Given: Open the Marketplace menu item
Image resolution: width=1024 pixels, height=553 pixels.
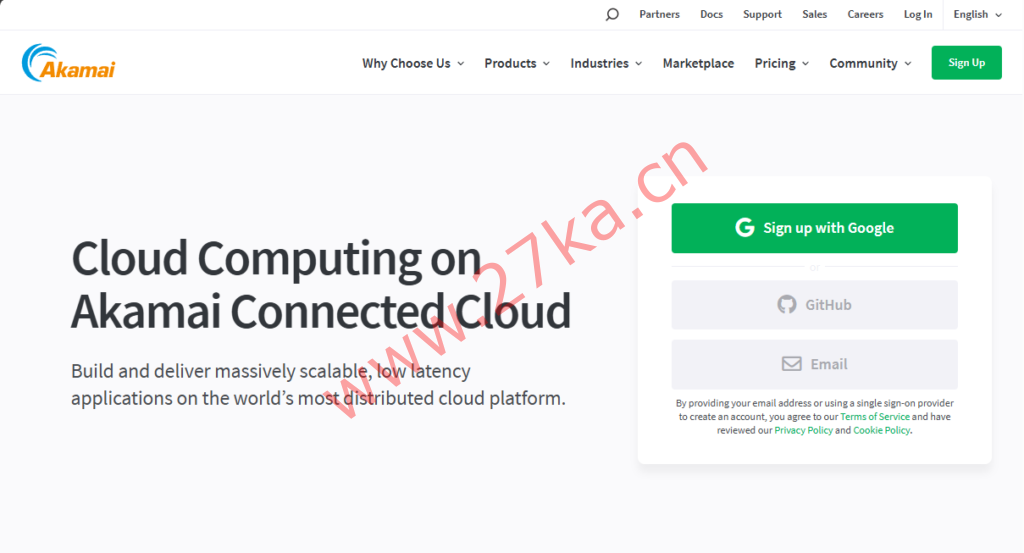Looking at the screenshot, I should [698, 63].
